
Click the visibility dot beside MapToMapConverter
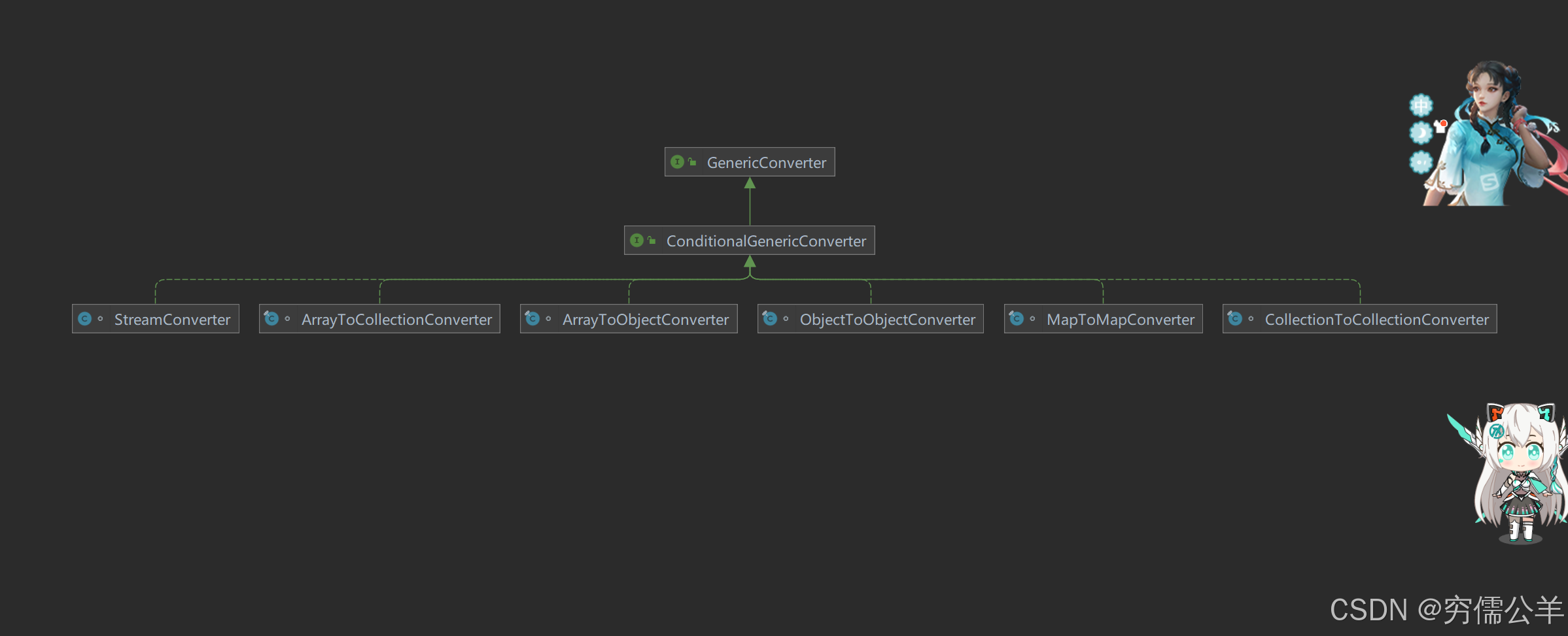pos(1032,319)
